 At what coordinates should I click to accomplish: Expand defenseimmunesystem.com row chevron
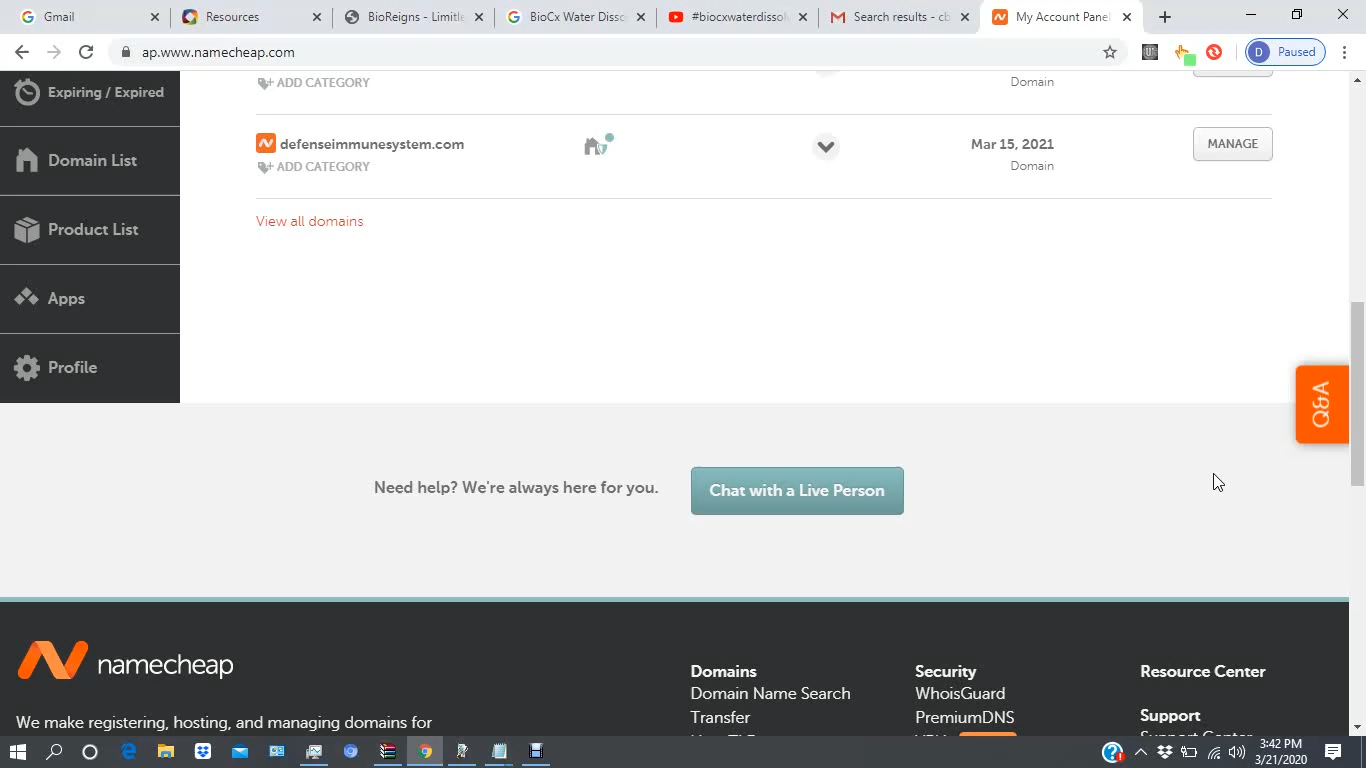(825, 146)
